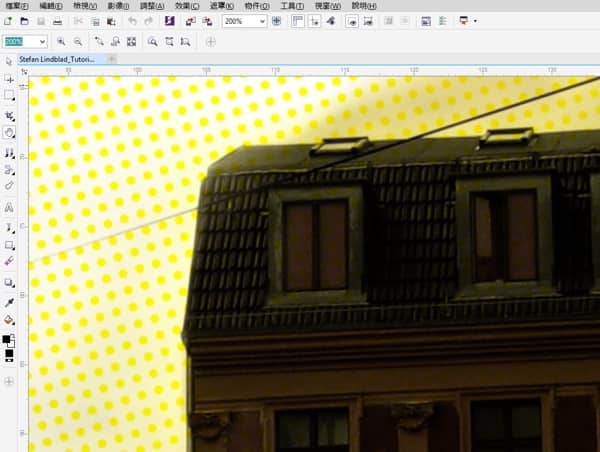Image resolution: width=600 pixels, height=452 pixels.
Task: Click the foreground color swatch
Action: tap(7, 340)
